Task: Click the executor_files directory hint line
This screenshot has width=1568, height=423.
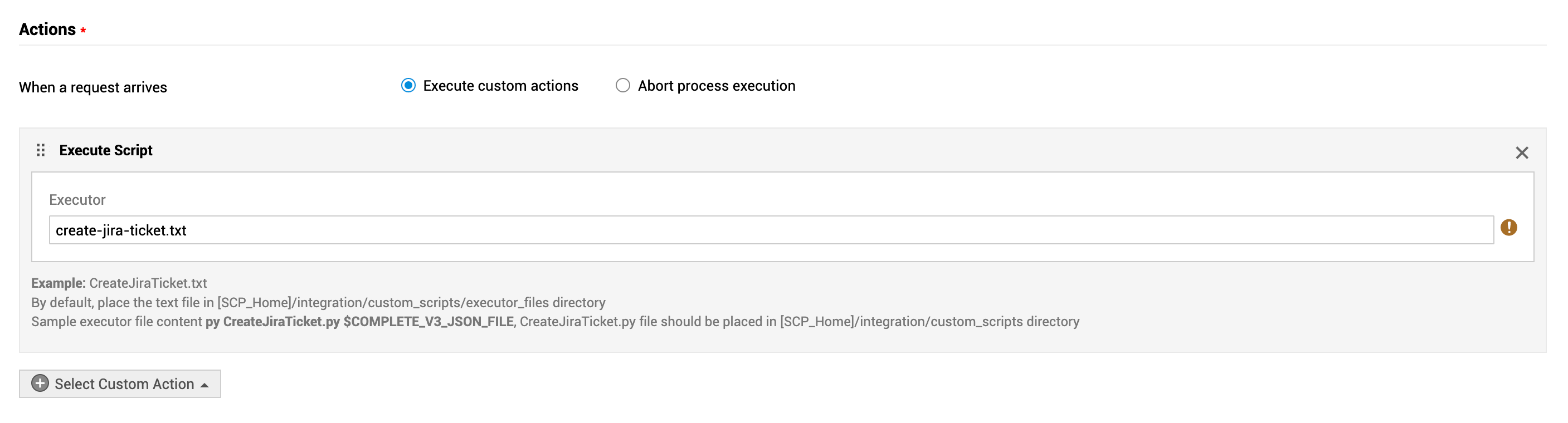Action: pos(318,303)
